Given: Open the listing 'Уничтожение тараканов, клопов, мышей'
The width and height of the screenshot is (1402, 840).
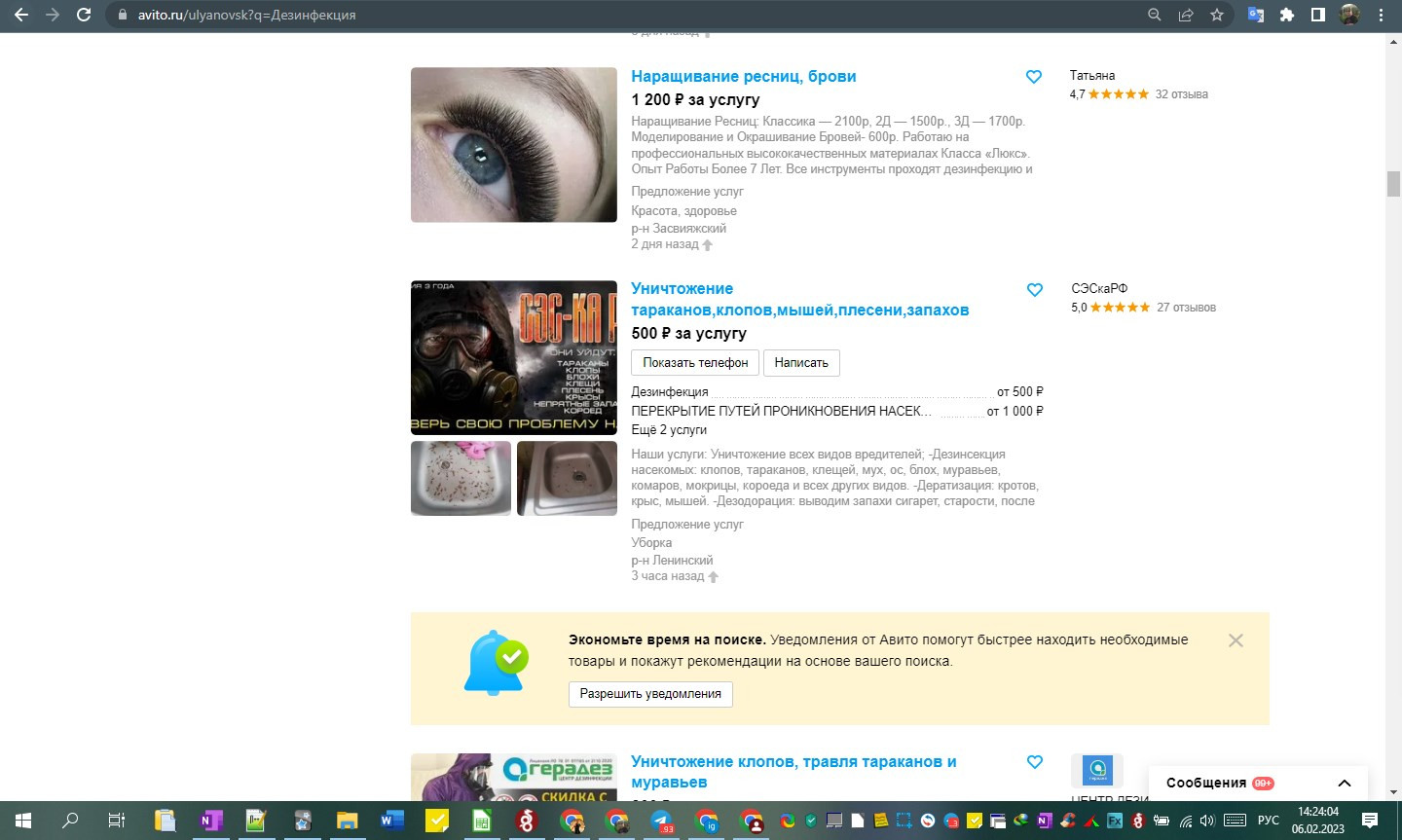Looking at the screenshot, I should tap(800, 299).
